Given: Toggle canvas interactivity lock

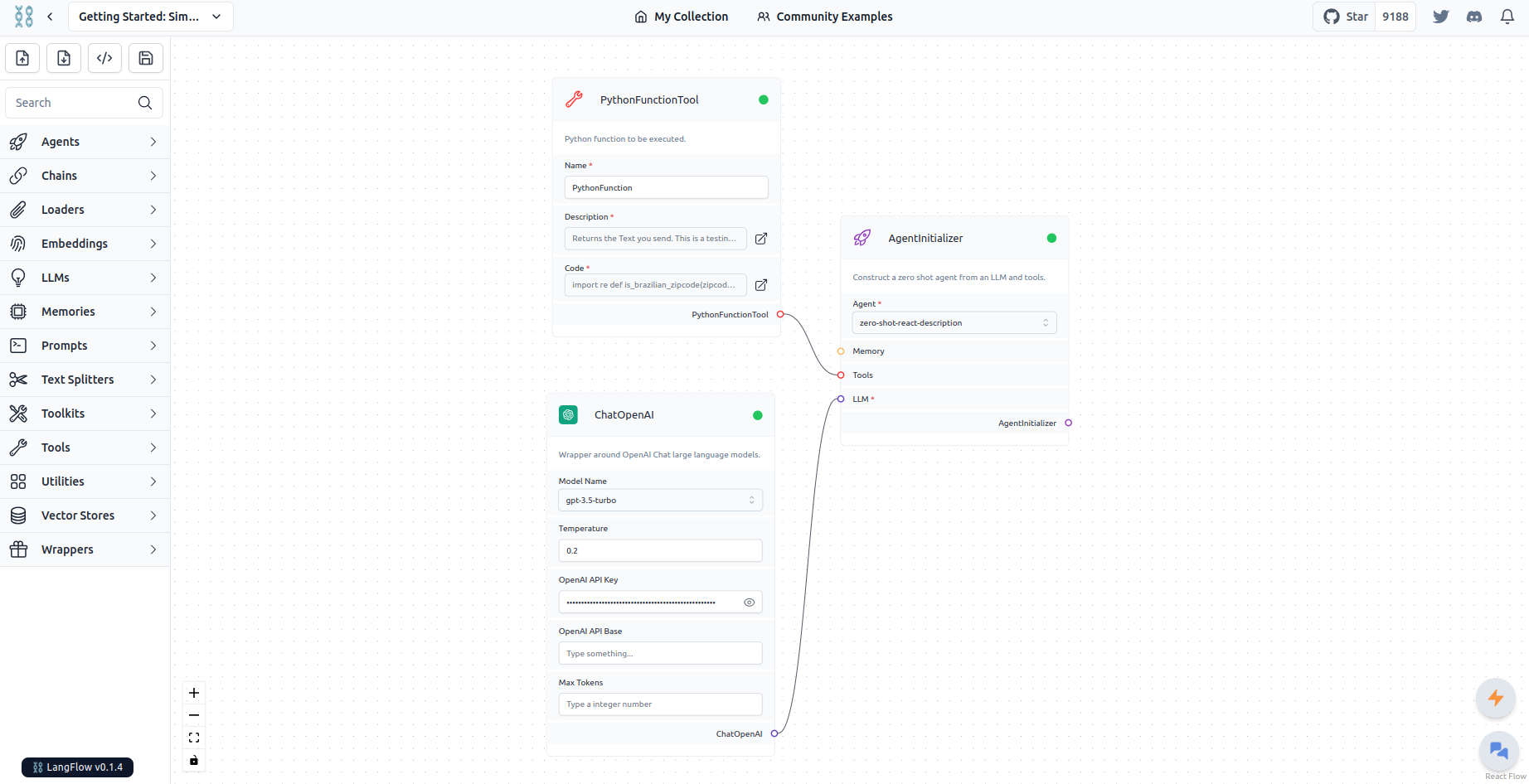Looking at the screenshot, I should coord(194,760).
